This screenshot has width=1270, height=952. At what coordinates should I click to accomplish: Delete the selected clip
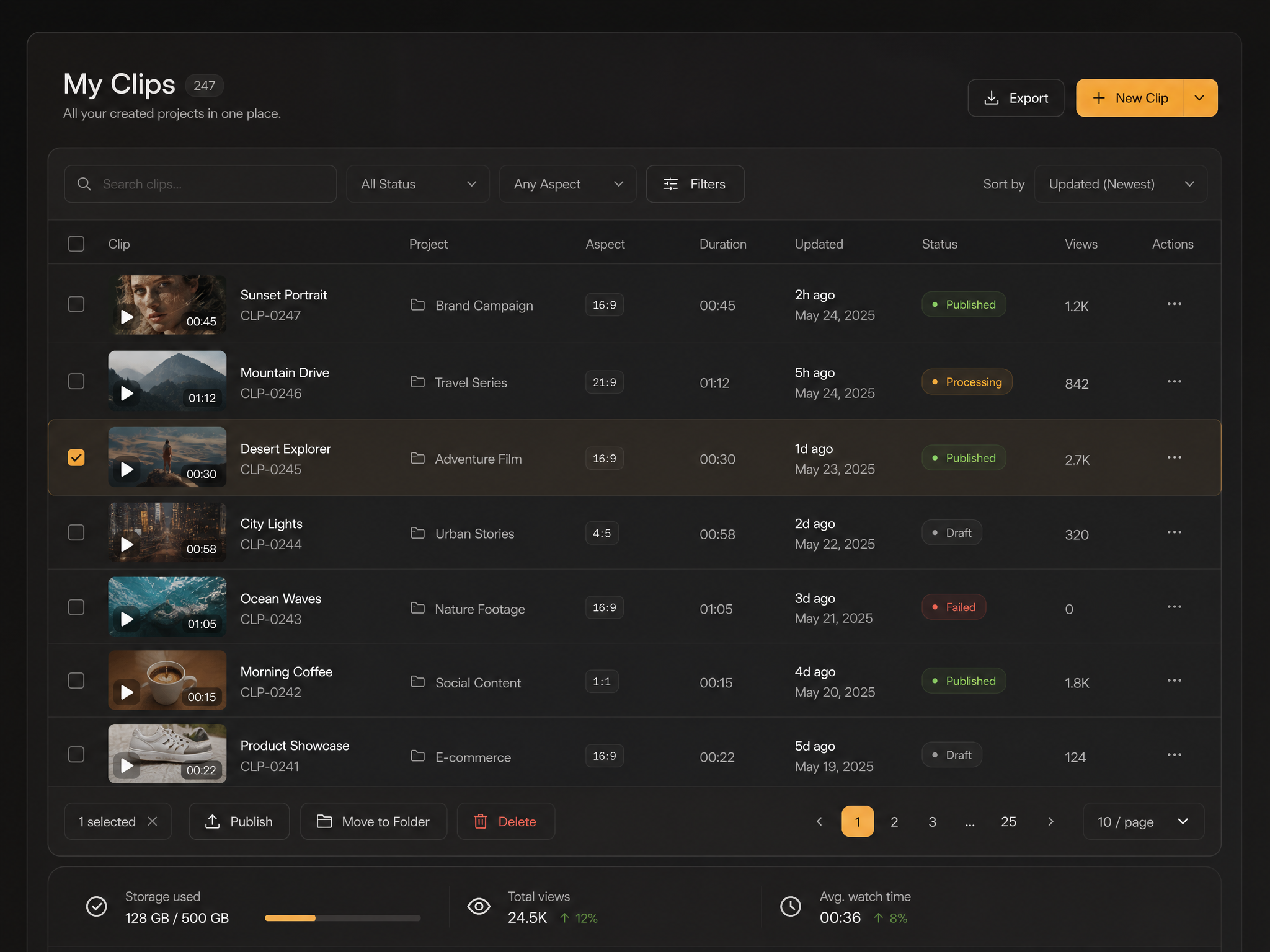(x=505, y=822)
